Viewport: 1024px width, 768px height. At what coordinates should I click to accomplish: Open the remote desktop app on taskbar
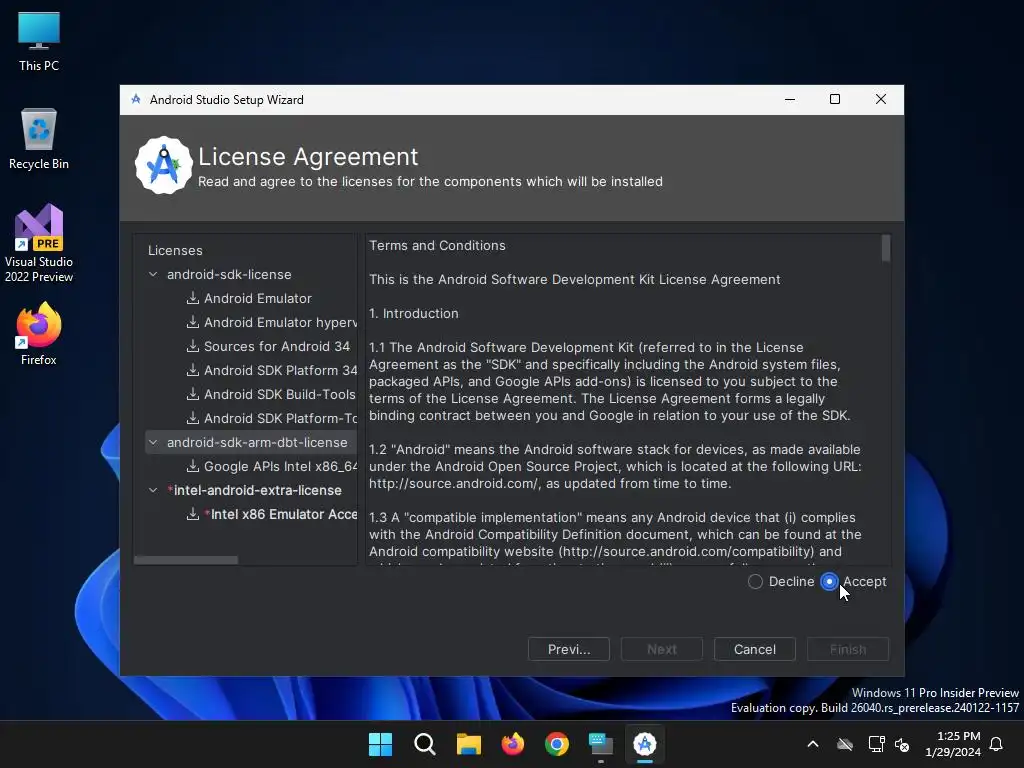601,744
